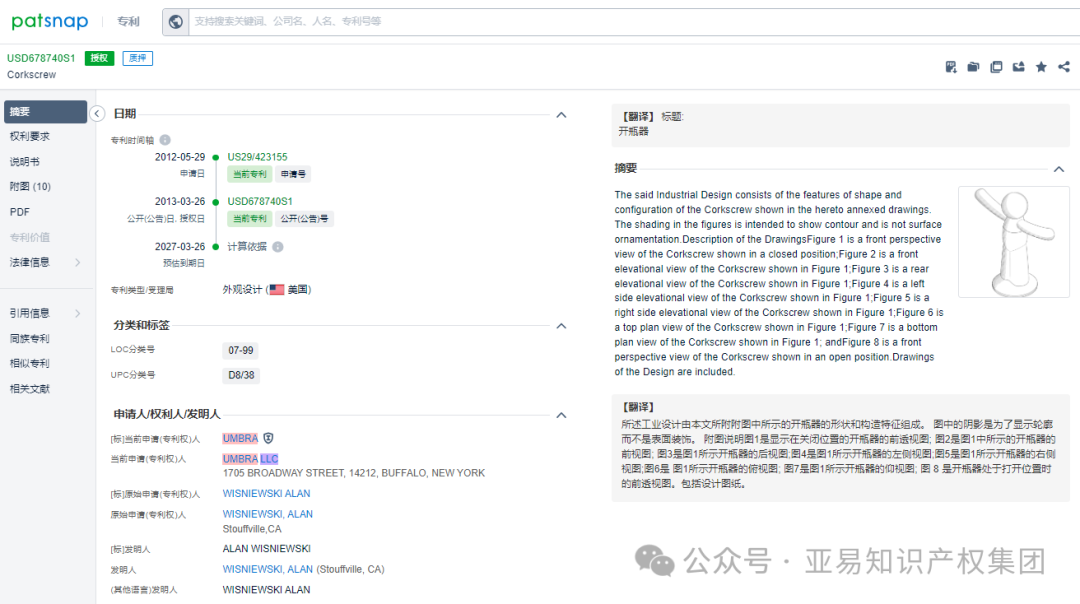Viewport: 1080px width, 604px height.
Task: Click inventor link WISNIEWSKI, ALAN (Stouffville, CA)
Action: tap(267, 569)
